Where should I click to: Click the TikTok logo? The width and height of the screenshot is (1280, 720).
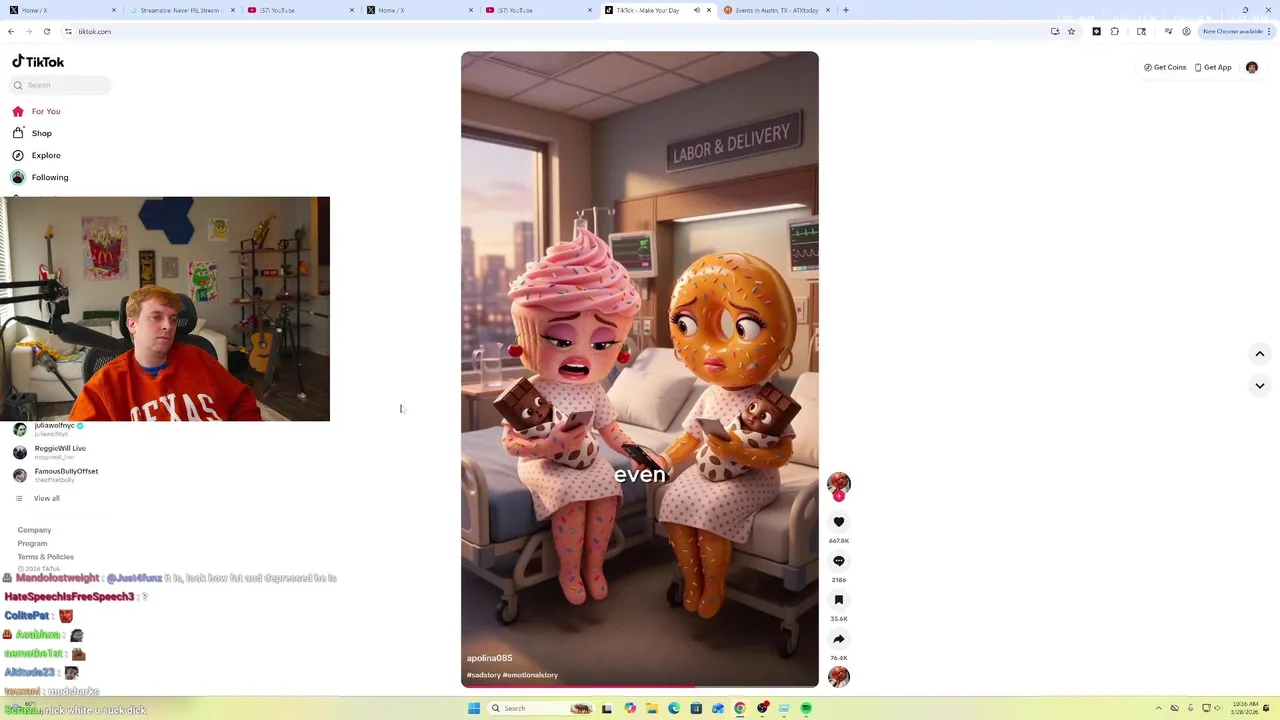click(x=38, y=61)
